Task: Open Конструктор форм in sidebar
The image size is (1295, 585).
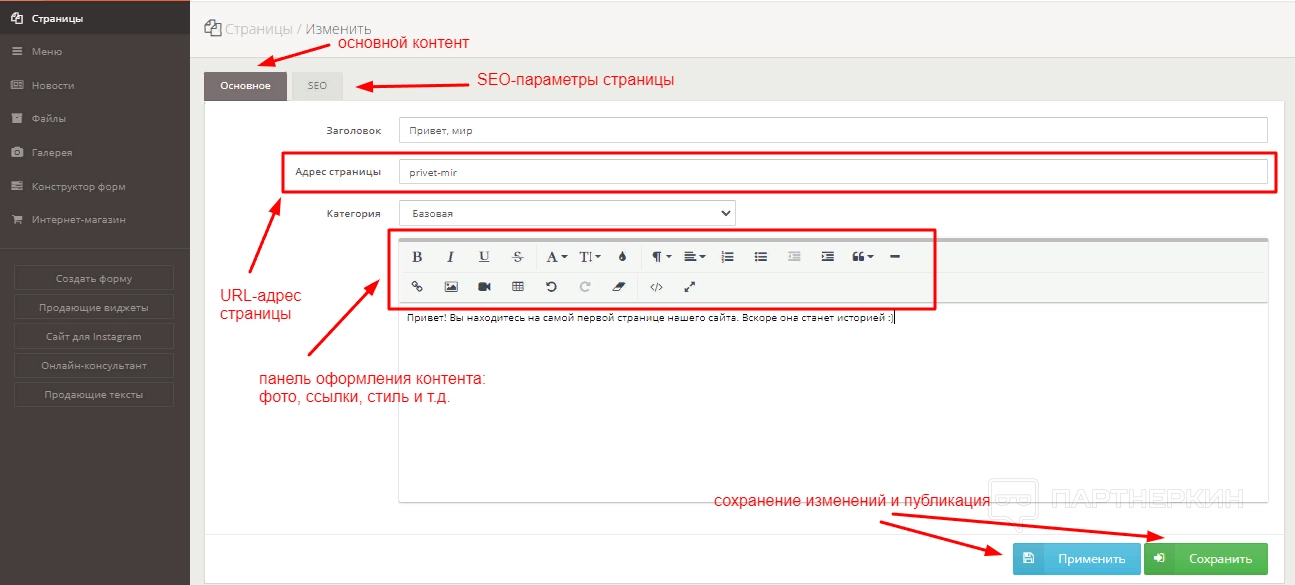Action: (95, 186)
